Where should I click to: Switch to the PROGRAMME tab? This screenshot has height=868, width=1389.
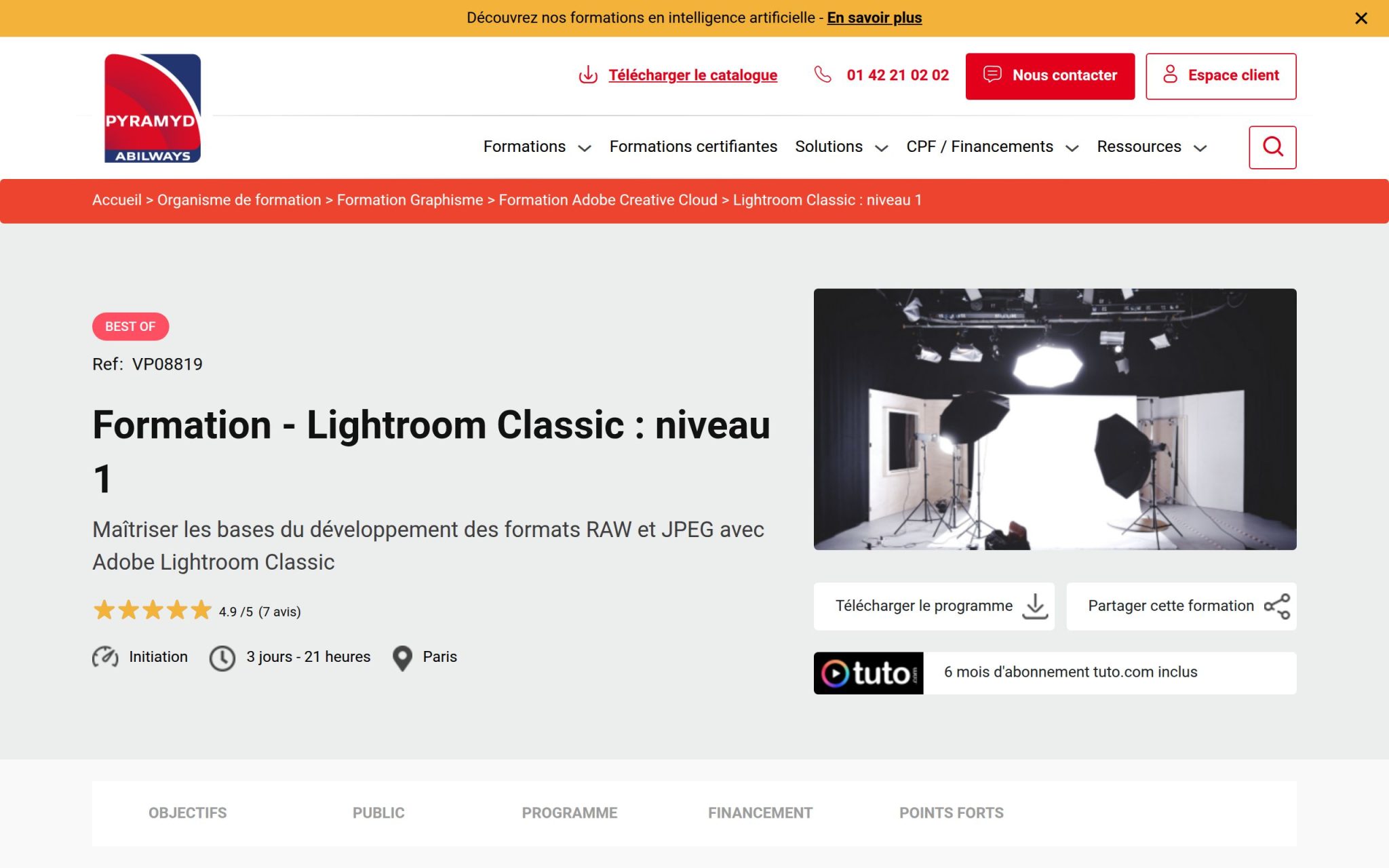click(569, 812)
